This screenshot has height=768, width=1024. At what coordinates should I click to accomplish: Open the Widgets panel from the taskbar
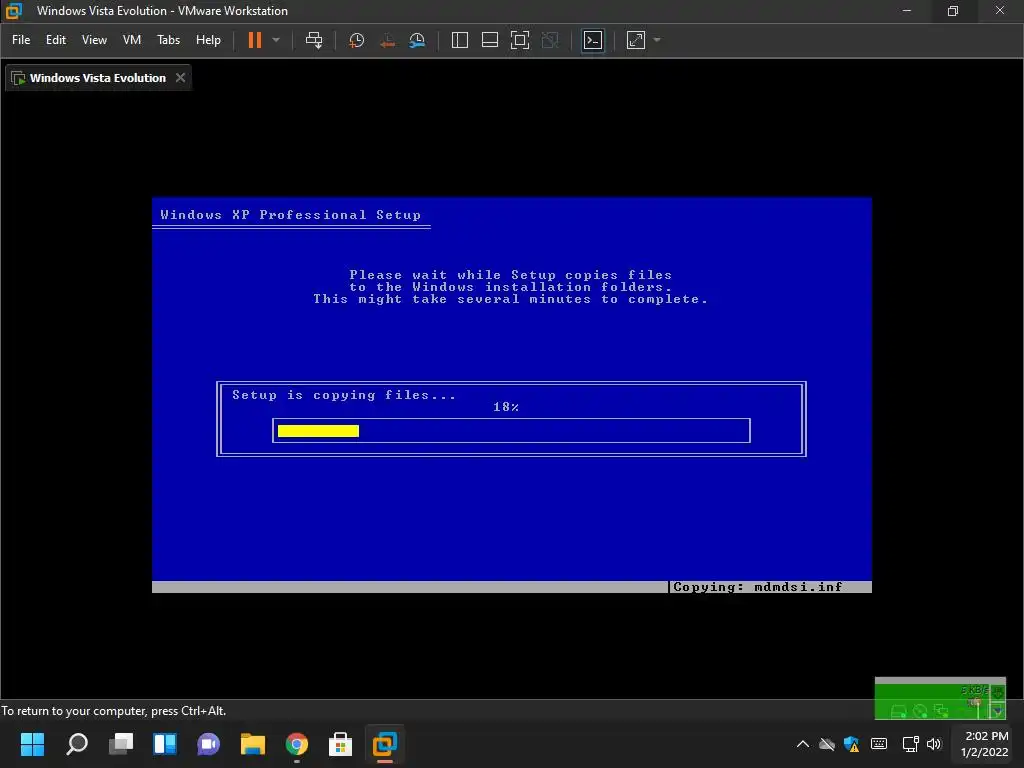point(165,744)
